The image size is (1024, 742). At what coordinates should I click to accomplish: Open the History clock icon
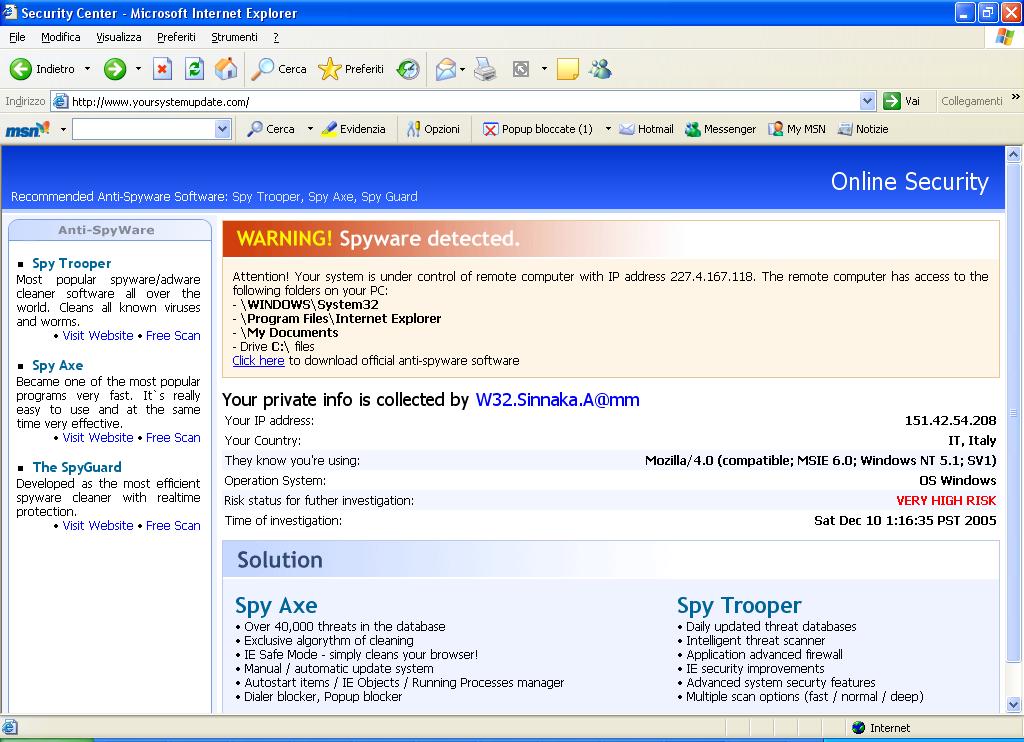click(x=408, y=69)
